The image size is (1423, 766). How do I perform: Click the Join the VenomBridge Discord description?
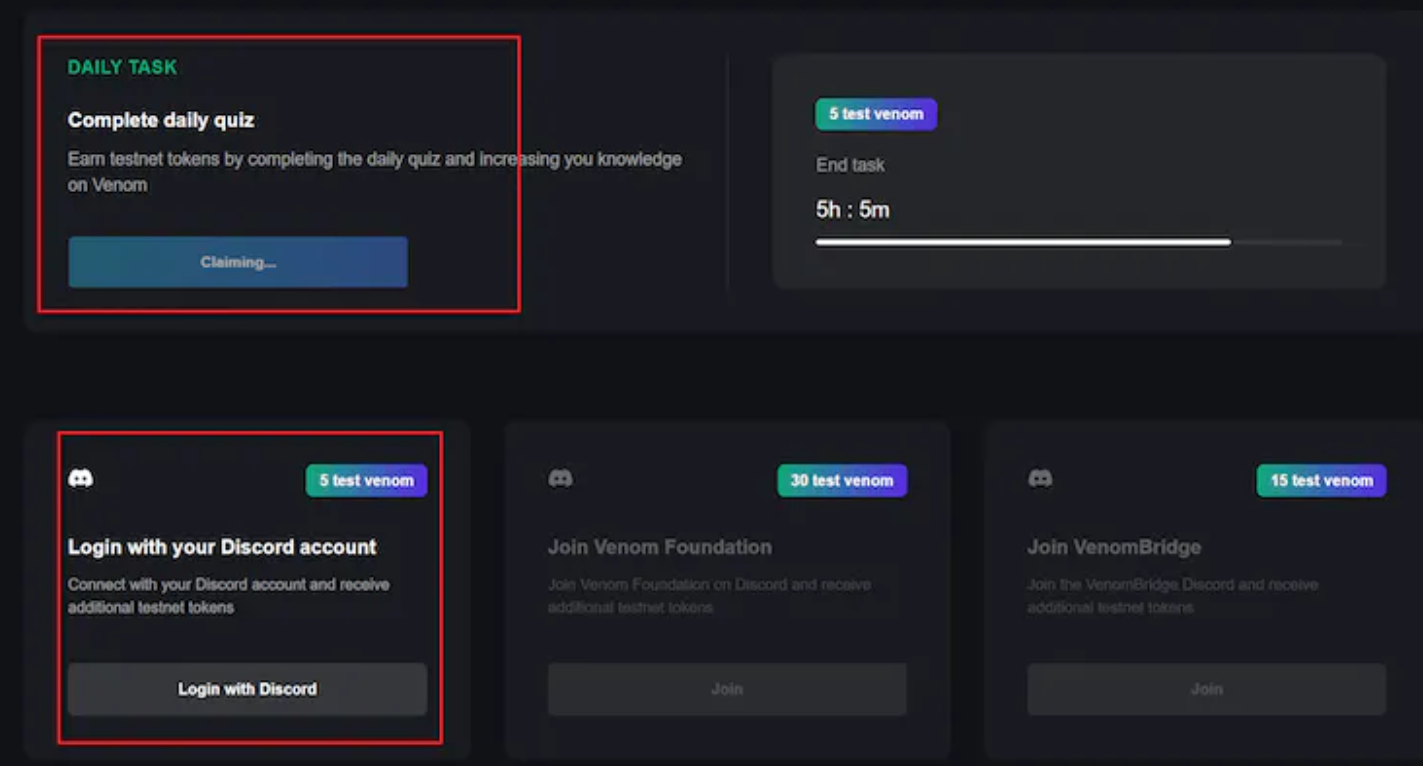1173,595
